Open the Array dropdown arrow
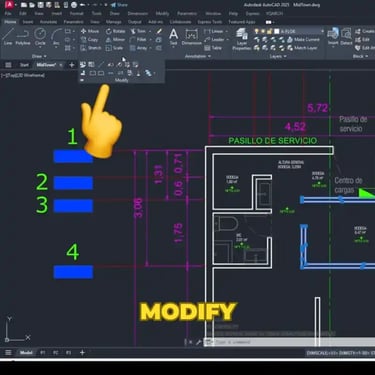Screen dimensions: 375x375 150,48
